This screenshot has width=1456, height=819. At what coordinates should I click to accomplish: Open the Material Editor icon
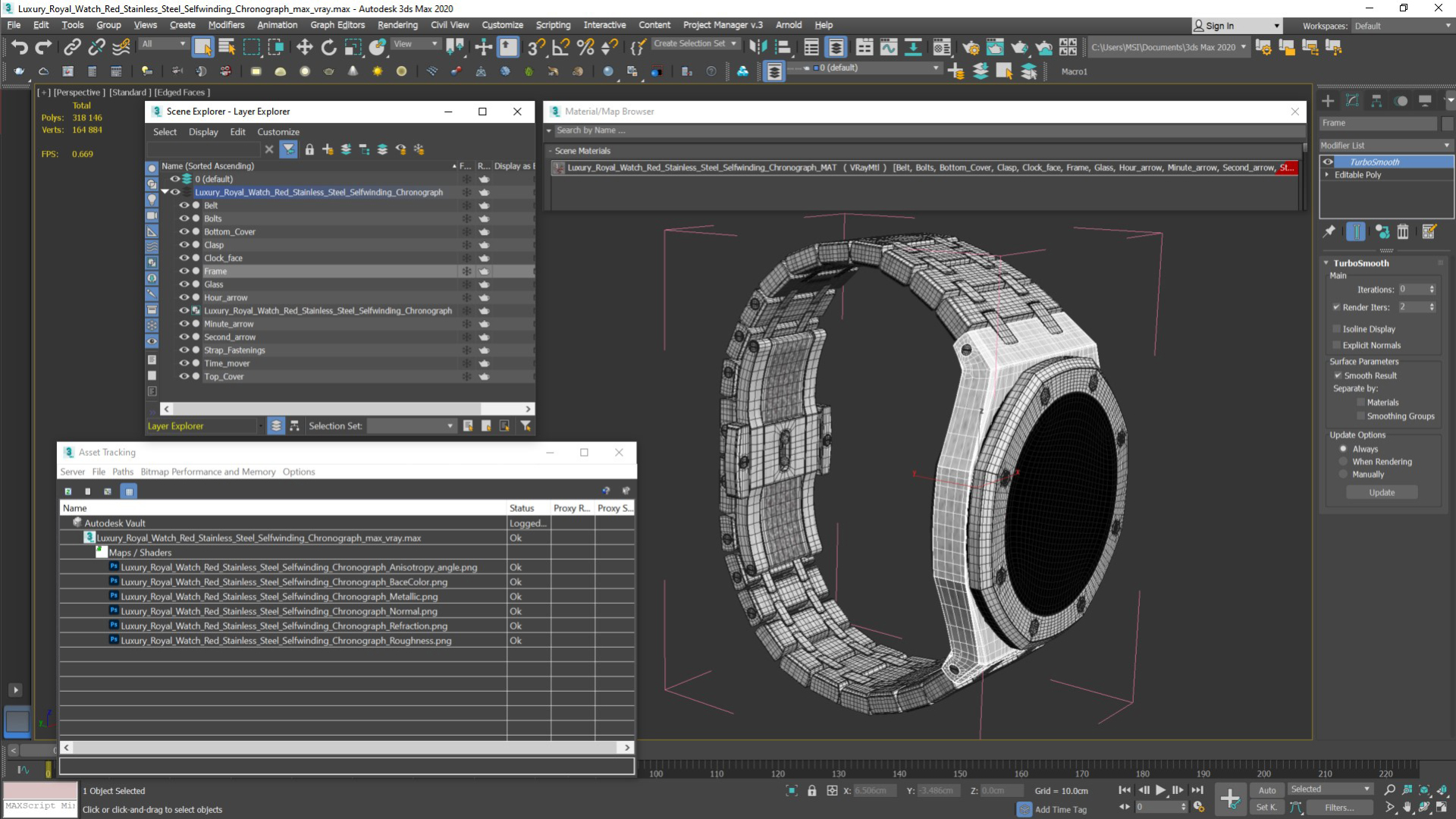(x=942, y=47)
